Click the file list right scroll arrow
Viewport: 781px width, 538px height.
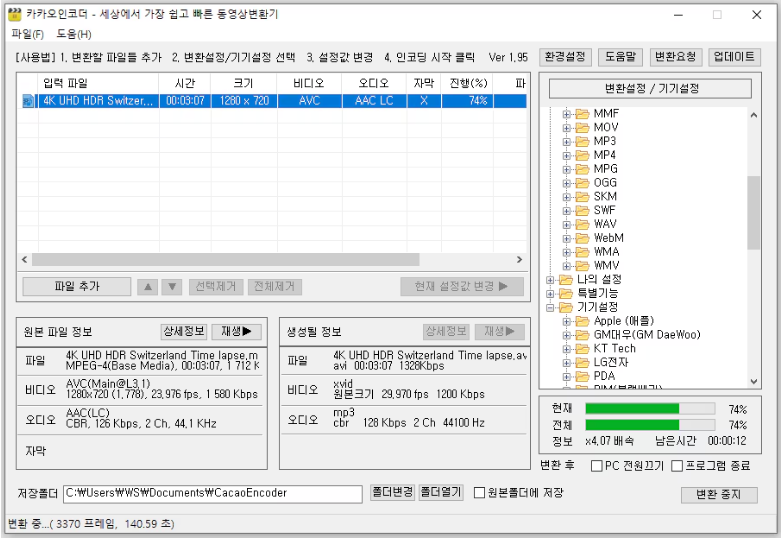pyautogui.click(x=520, y=260)
